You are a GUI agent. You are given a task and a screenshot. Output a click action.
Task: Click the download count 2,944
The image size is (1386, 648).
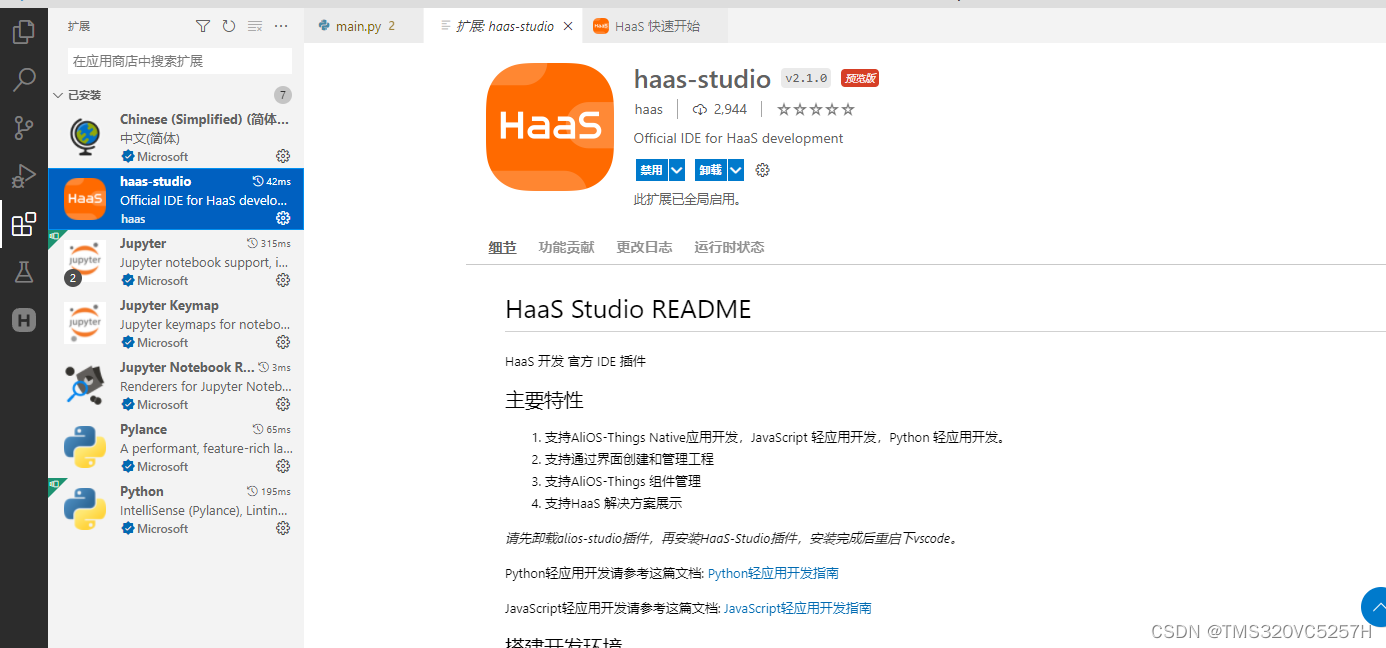tap(720, 109)
